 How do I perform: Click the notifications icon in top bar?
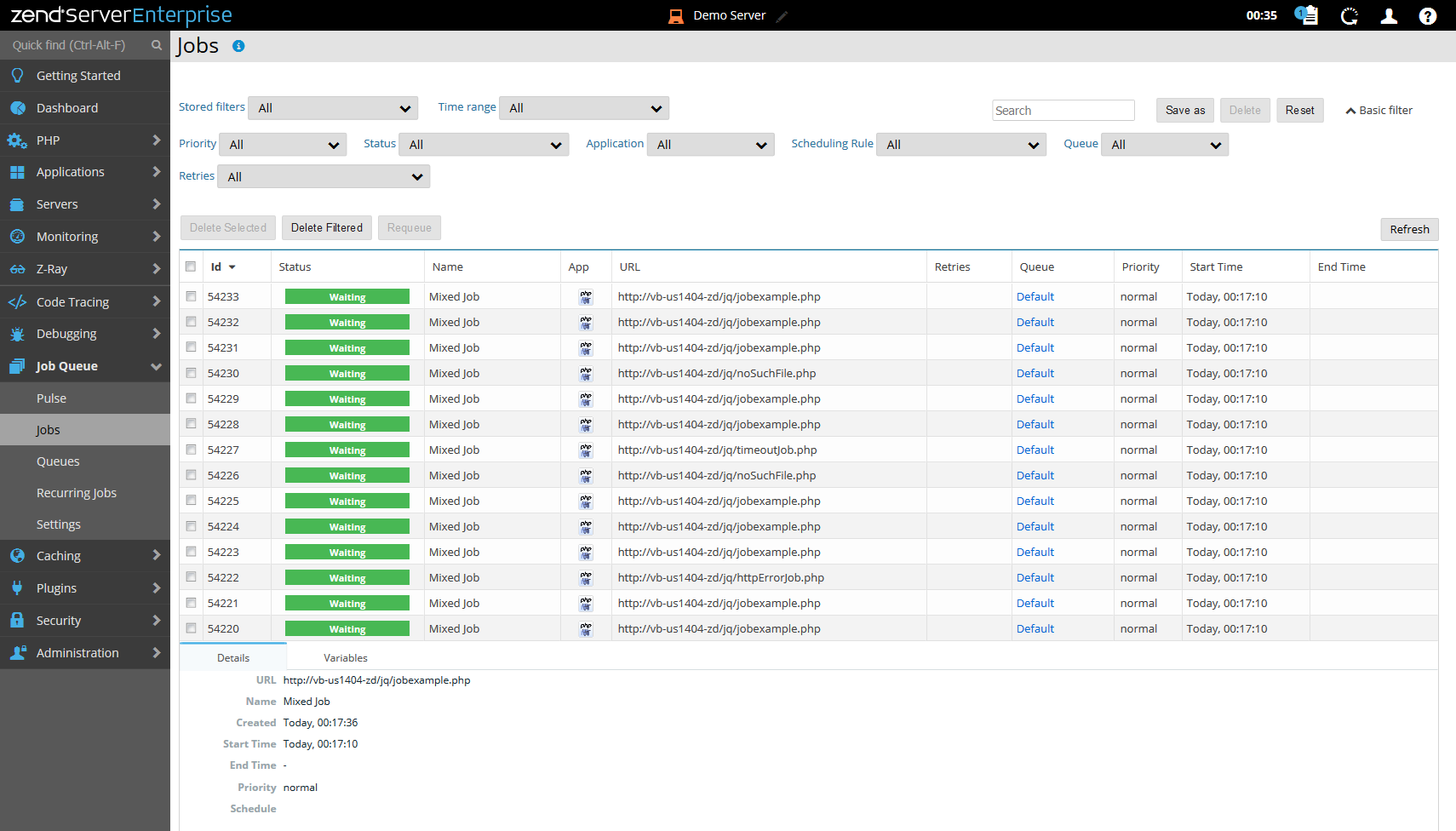[x=1306, y=15]
